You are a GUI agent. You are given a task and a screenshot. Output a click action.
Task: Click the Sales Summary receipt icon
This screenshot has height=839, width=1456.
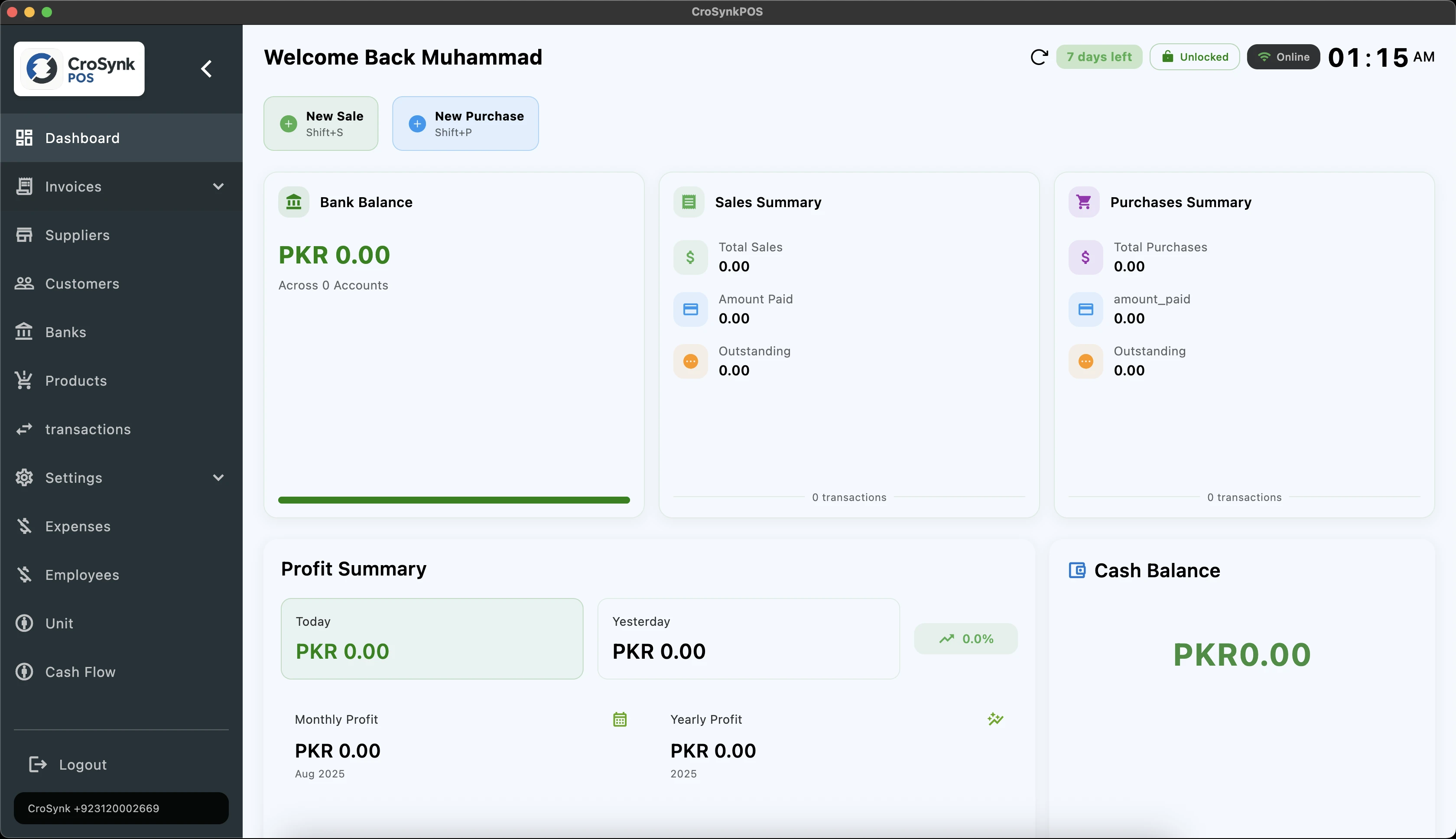click(689, 202)
